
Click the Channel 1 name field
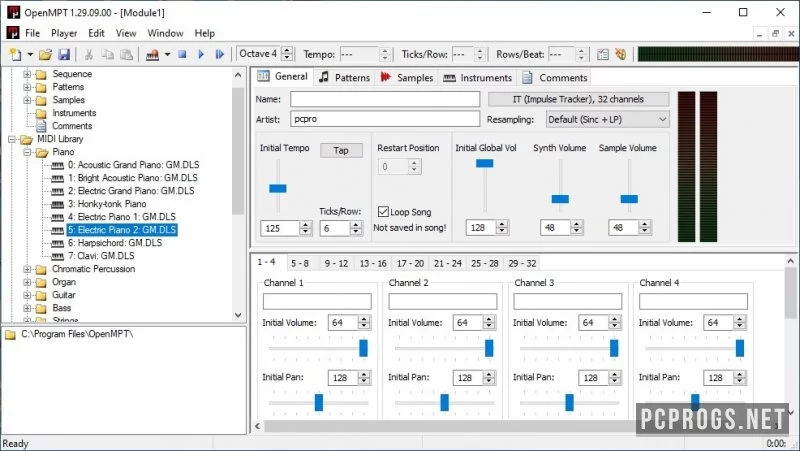pos(317,301)
